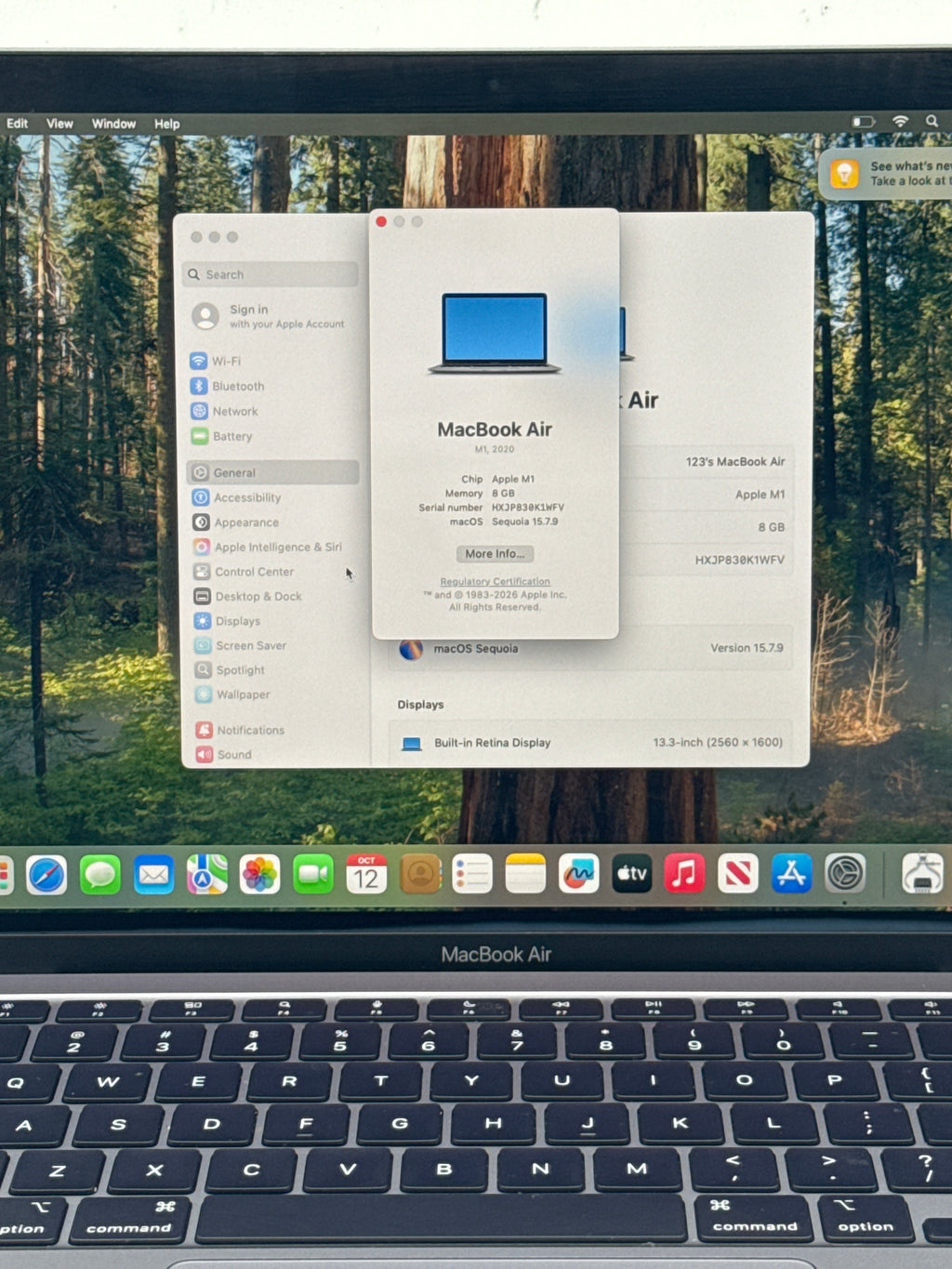Open the View menu
This screenshot has width=952, height=1269.
59,124
